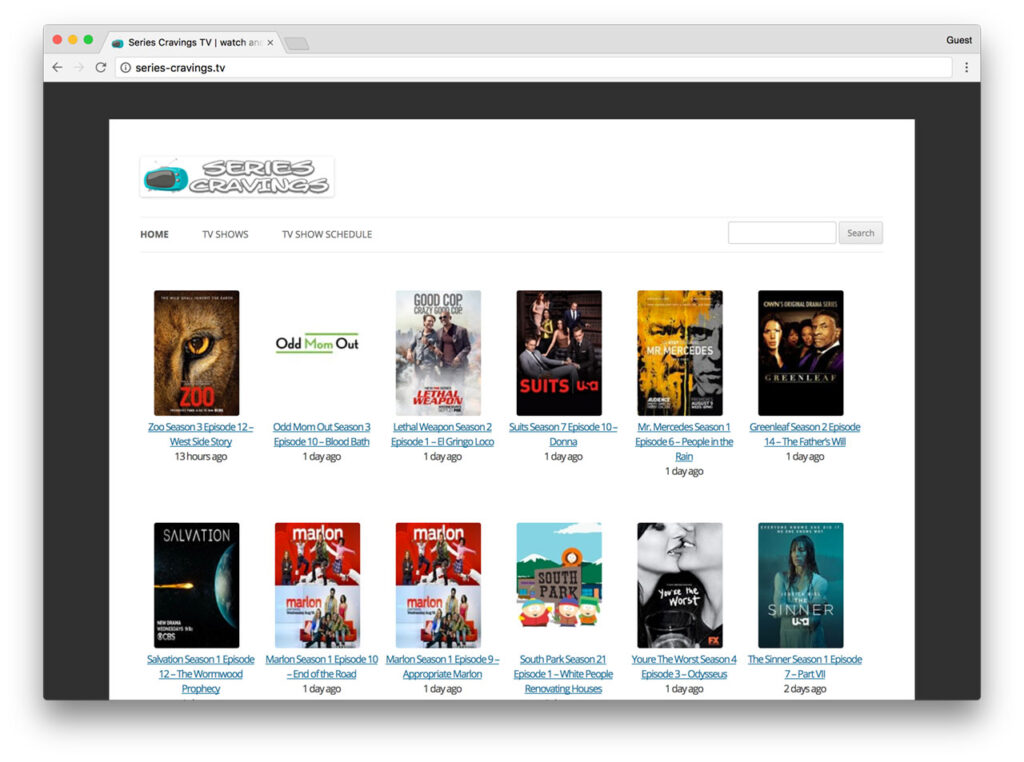
Task: Click the Guest profile label
Action: [x=959, y=40]
